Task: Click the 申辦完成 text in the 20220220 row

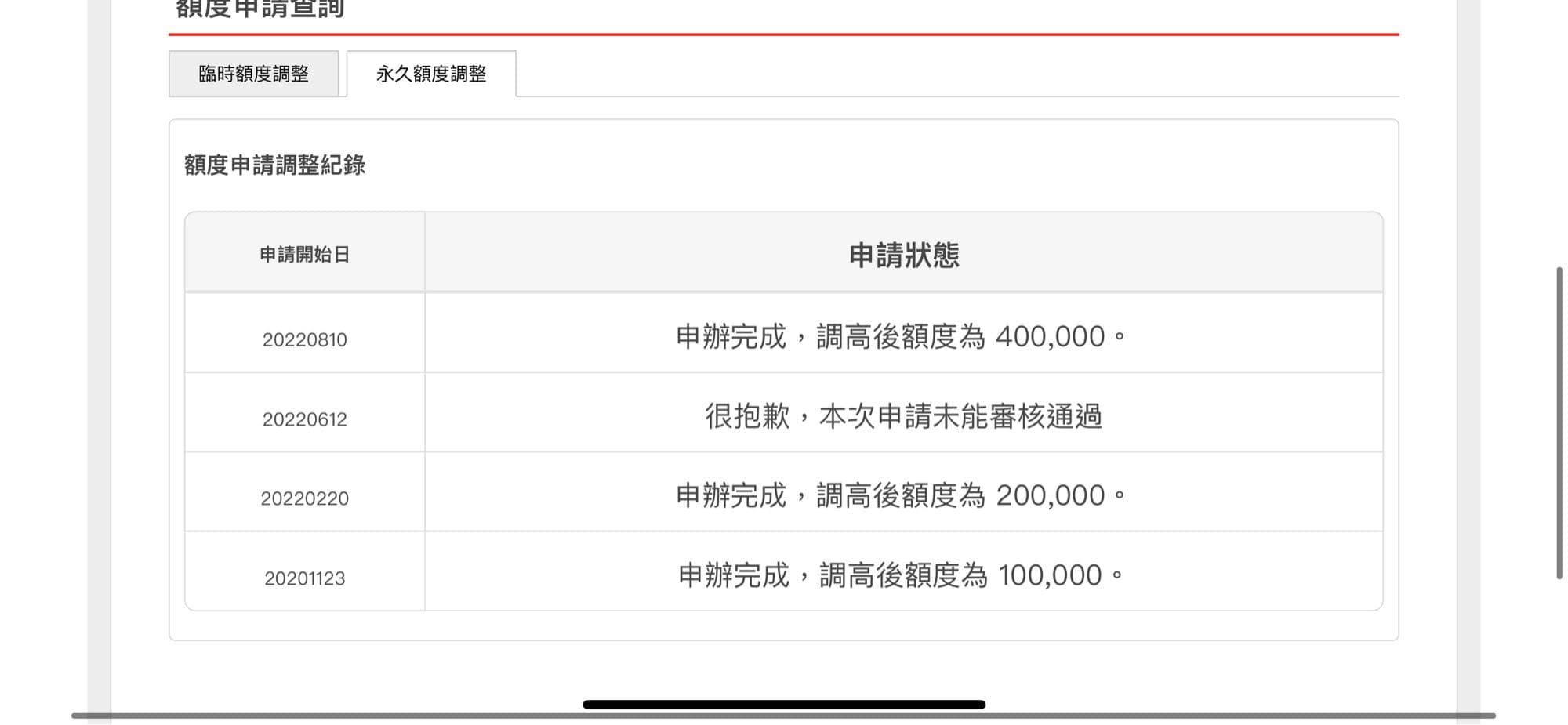Action: 731,495
